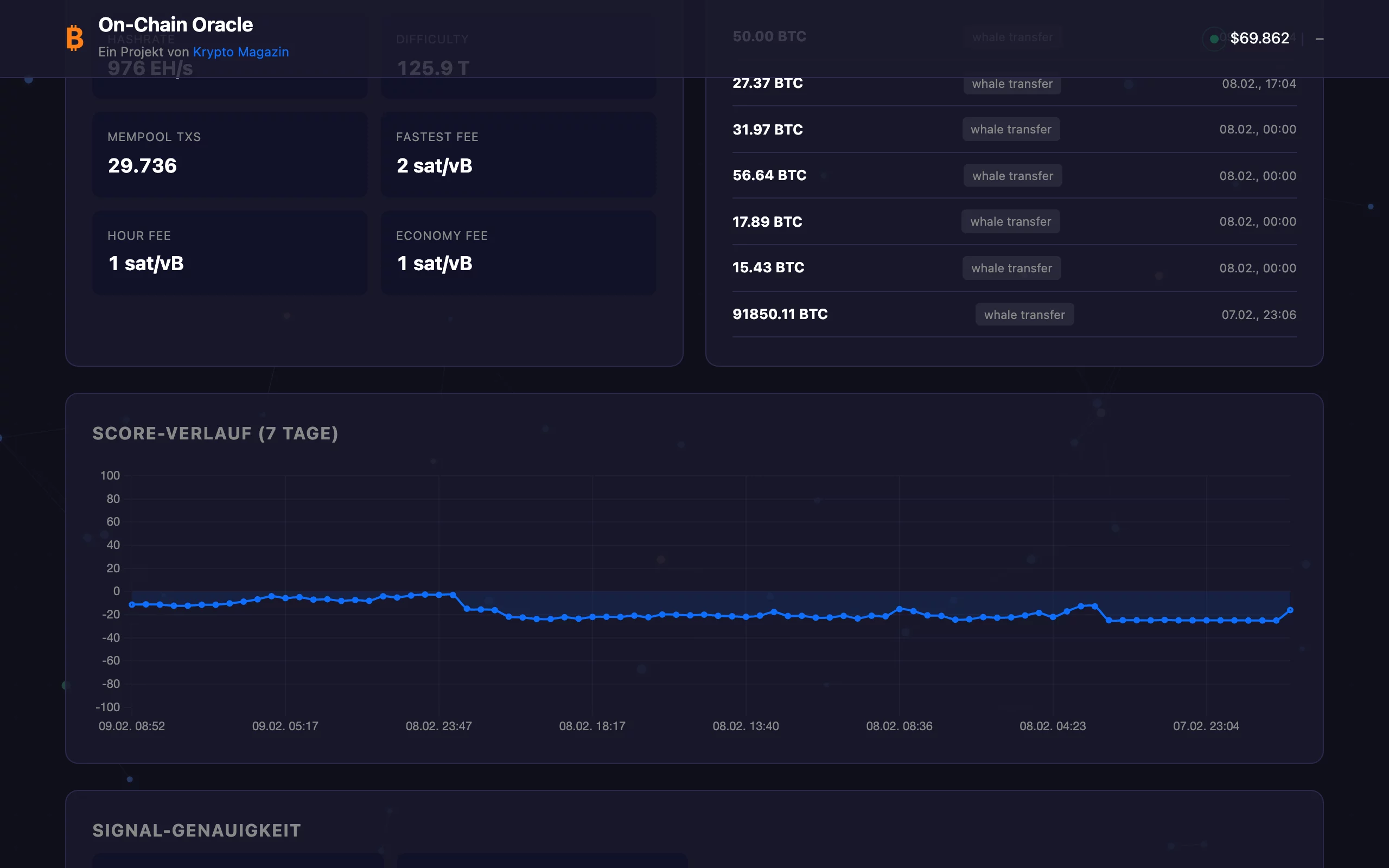Click whale transfer badge for 31.97 BTC

(x=1010, y=129)
